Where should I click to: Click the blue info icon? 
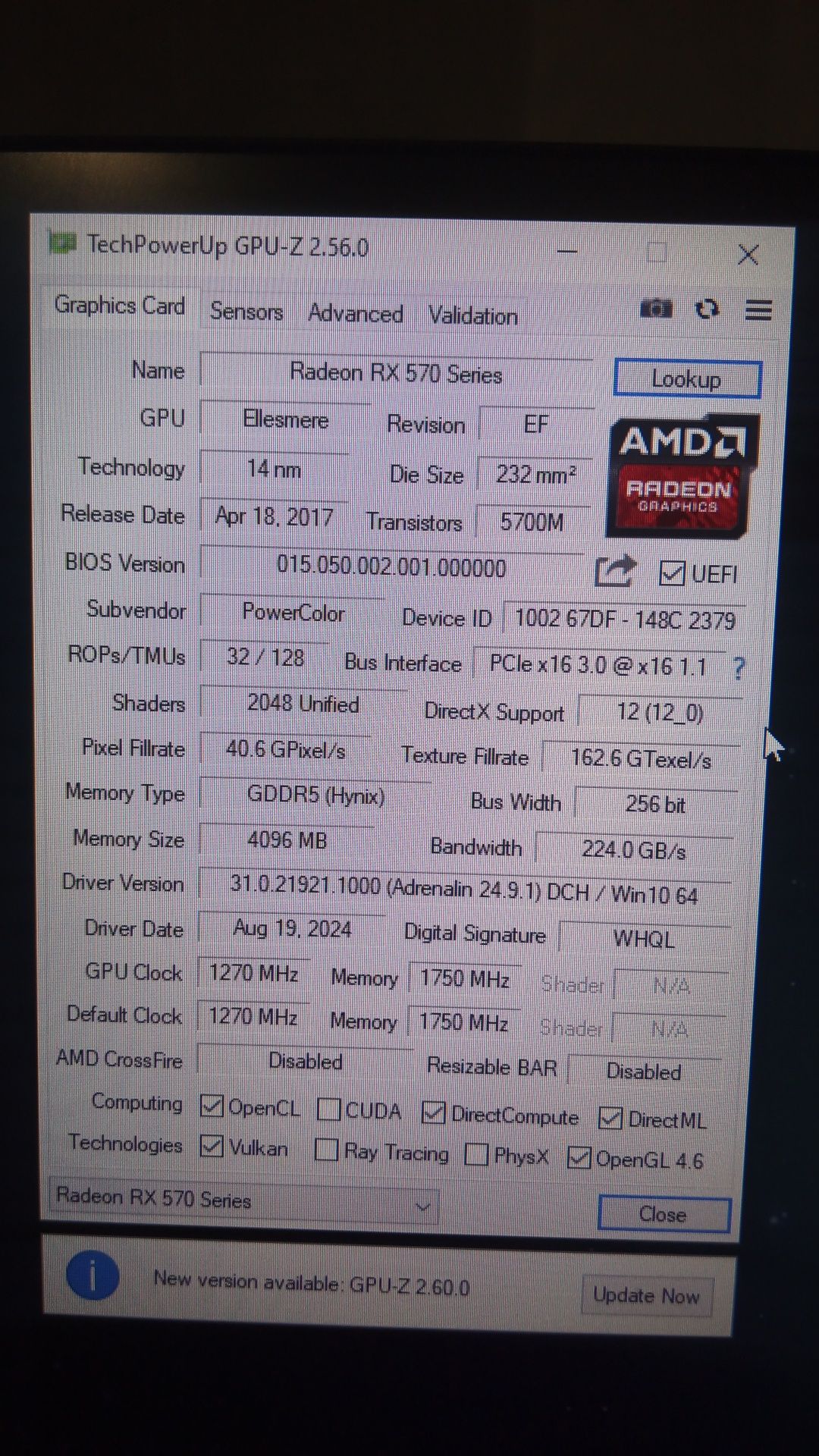[93, 1276]
